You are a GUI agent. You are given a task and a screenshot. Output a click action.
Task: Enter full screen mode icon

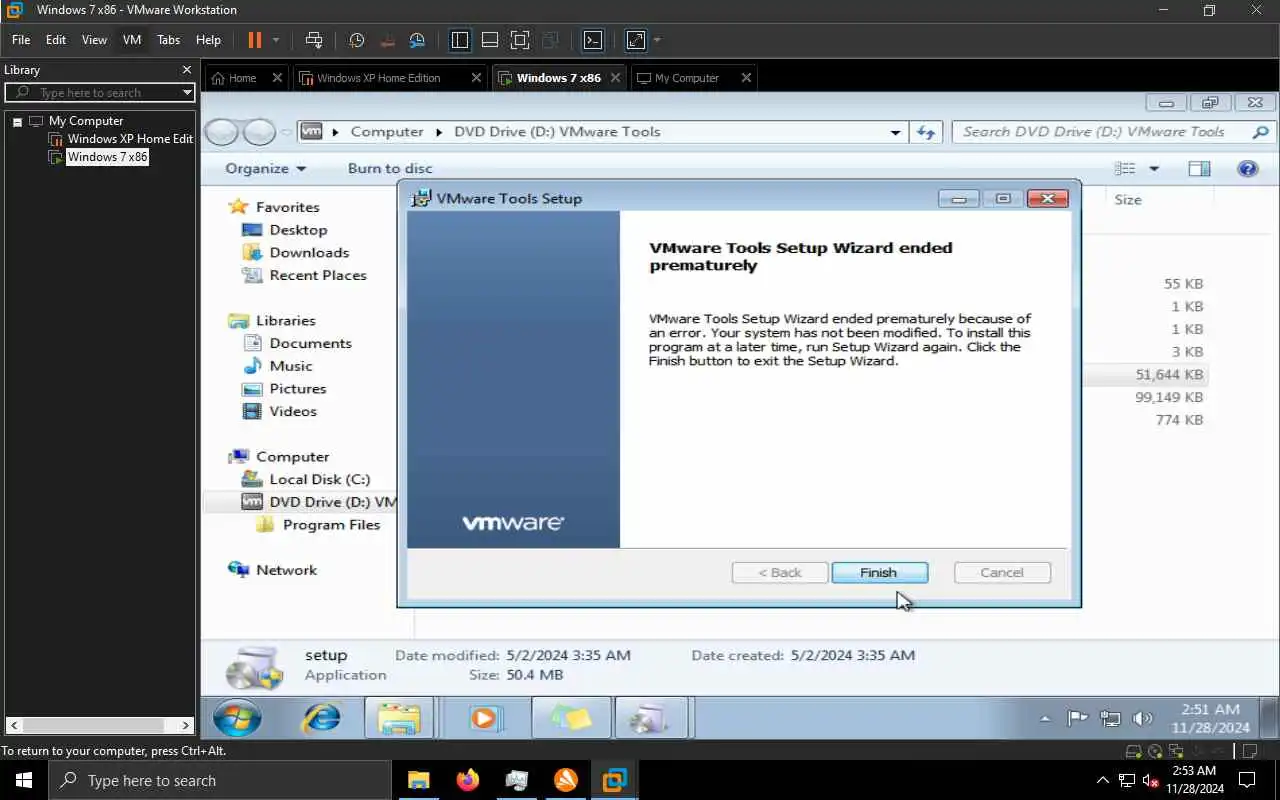point(520,40)
